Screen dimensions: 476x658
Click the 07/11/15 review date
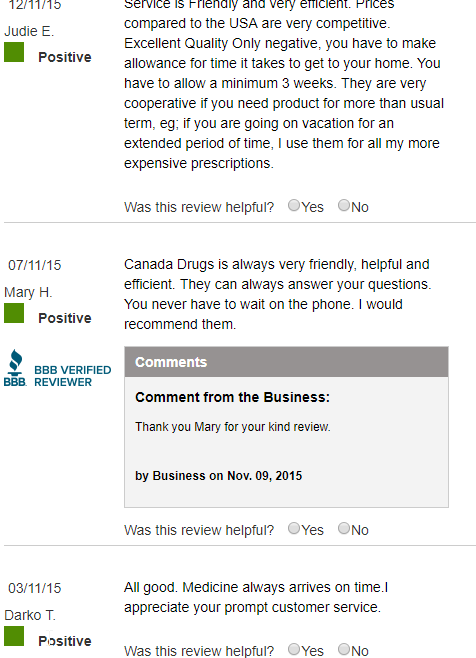[35, 265]
